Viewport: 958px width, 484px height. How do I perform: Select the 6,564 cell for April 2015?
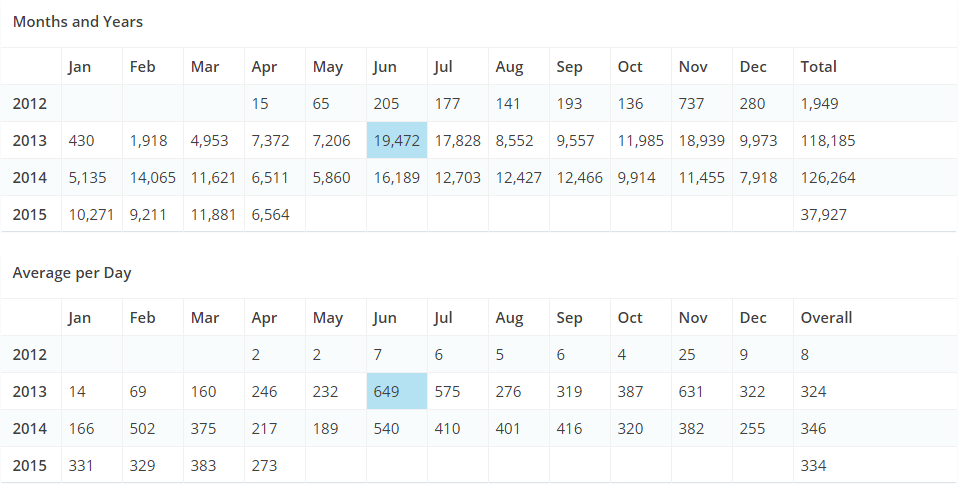(x=270, y=215)
